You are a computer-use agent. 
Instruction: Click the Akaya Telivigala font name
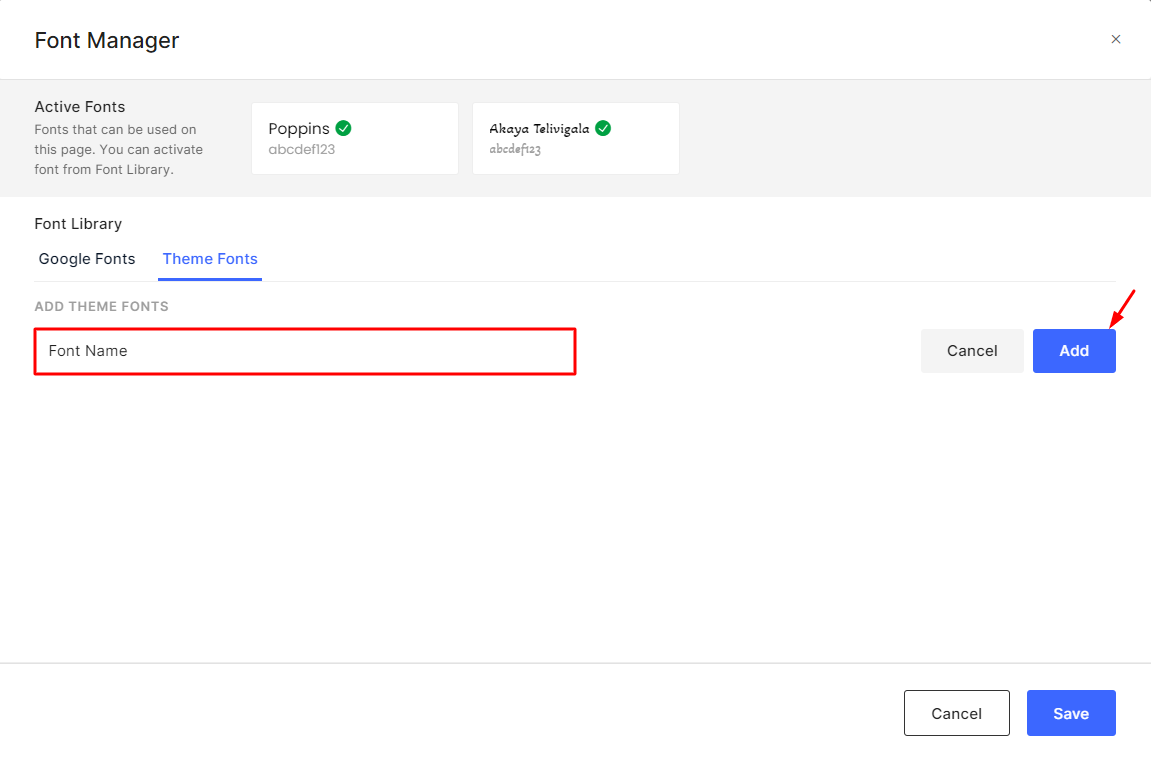tap(539, 129)
